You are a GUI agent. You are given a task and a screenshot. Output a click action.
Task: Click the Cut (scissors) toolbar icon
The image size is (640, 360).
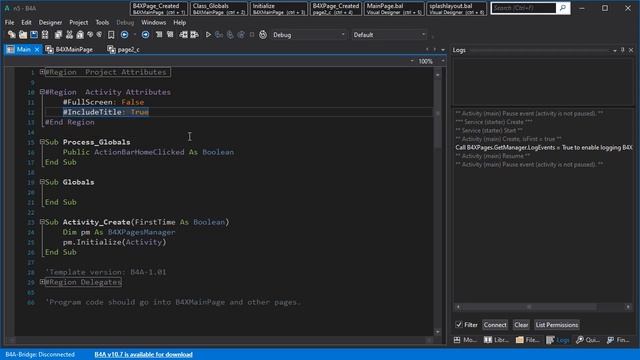pyautogui.click(x=69, y=35)
